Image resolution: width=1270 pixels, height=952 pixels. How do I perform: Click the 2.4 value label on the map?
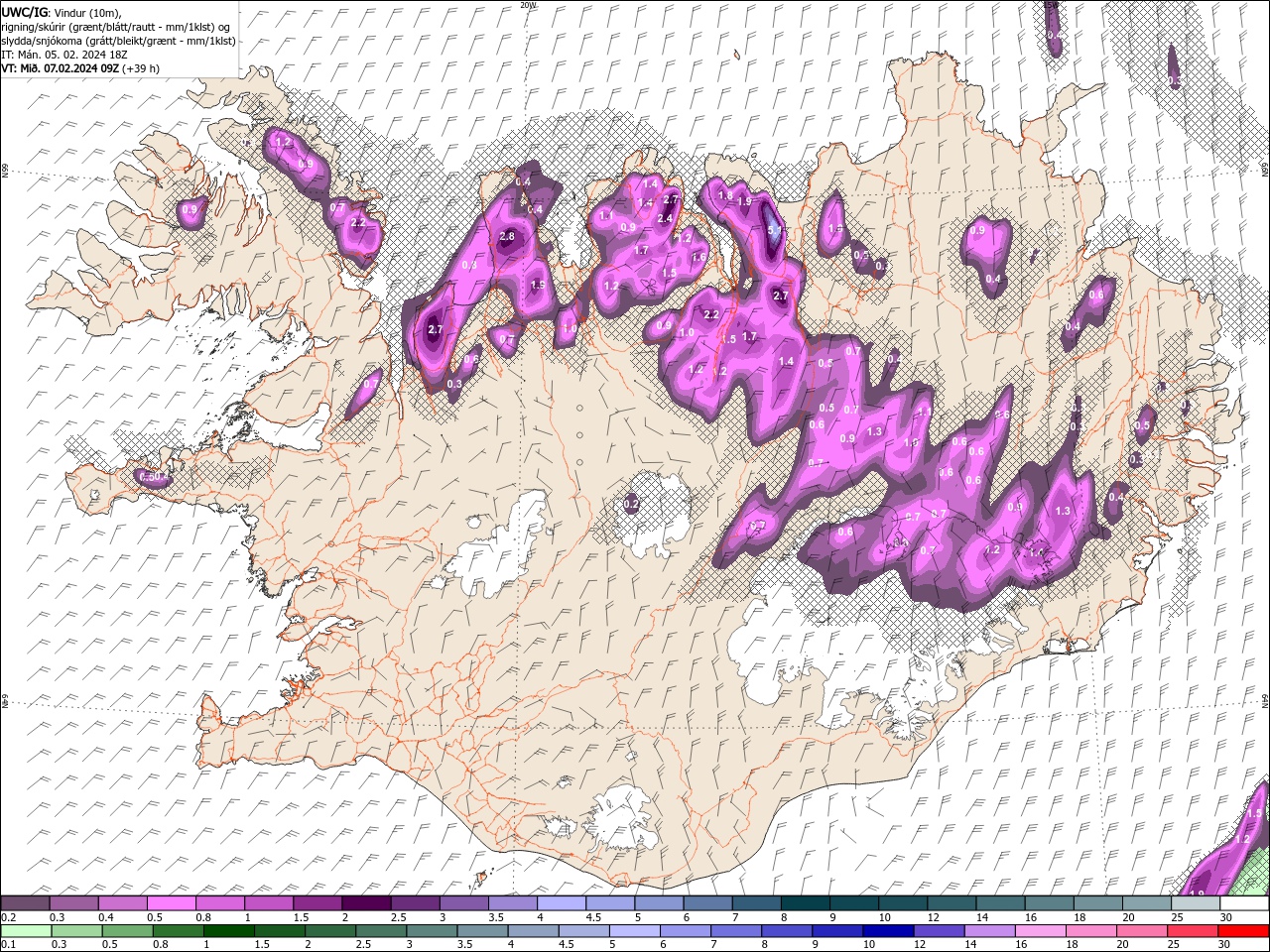pyautogui.click(x=665, y=219)
